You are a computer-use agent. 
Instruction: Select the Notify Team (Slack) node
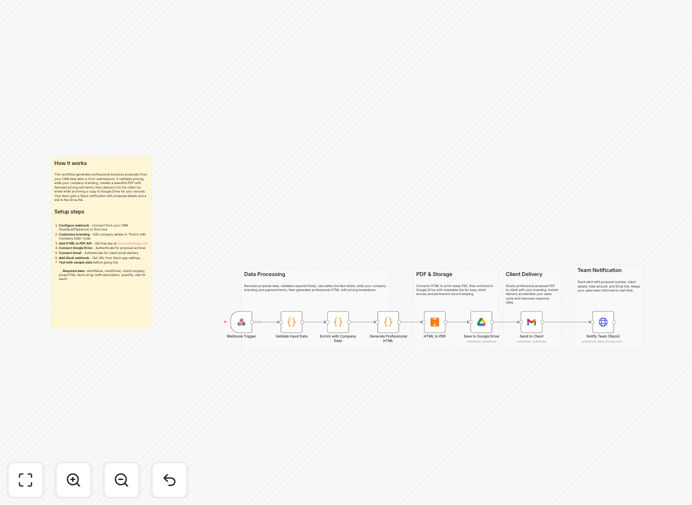[x=603, y=322]
